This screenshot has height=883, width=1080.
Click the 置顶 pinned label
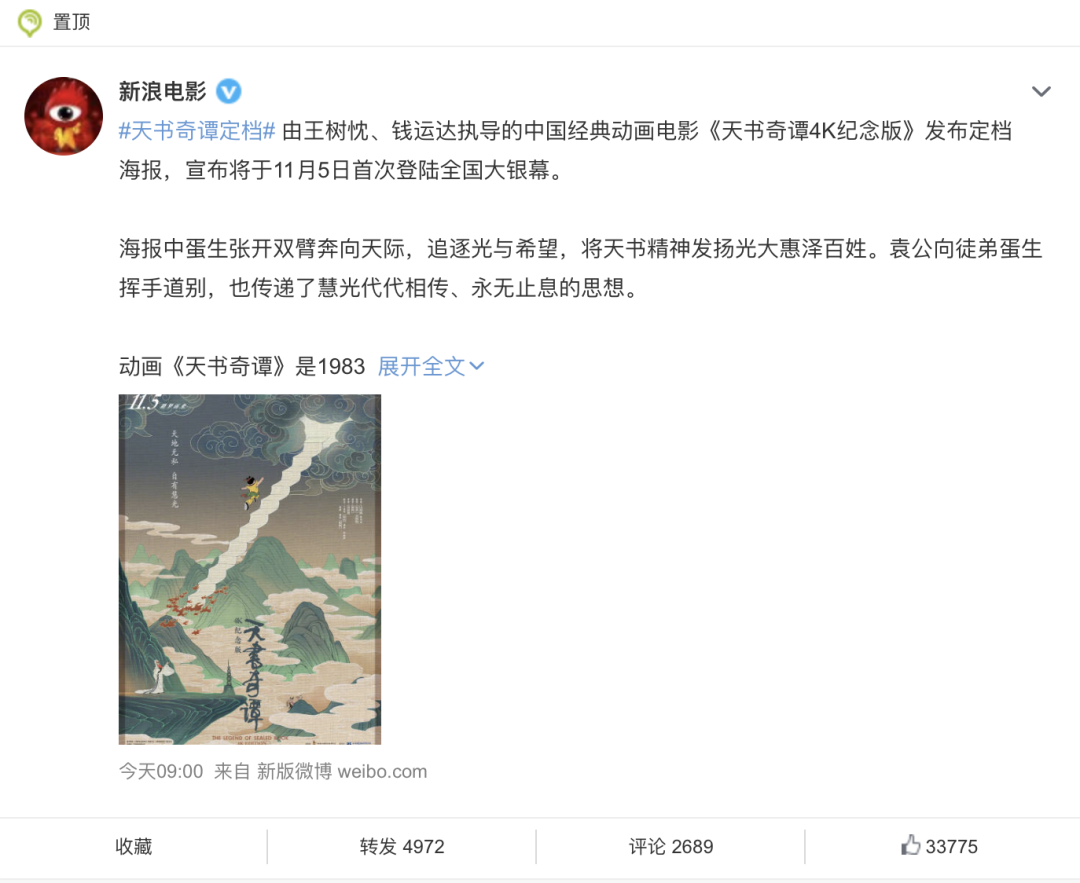click(72, 22)
